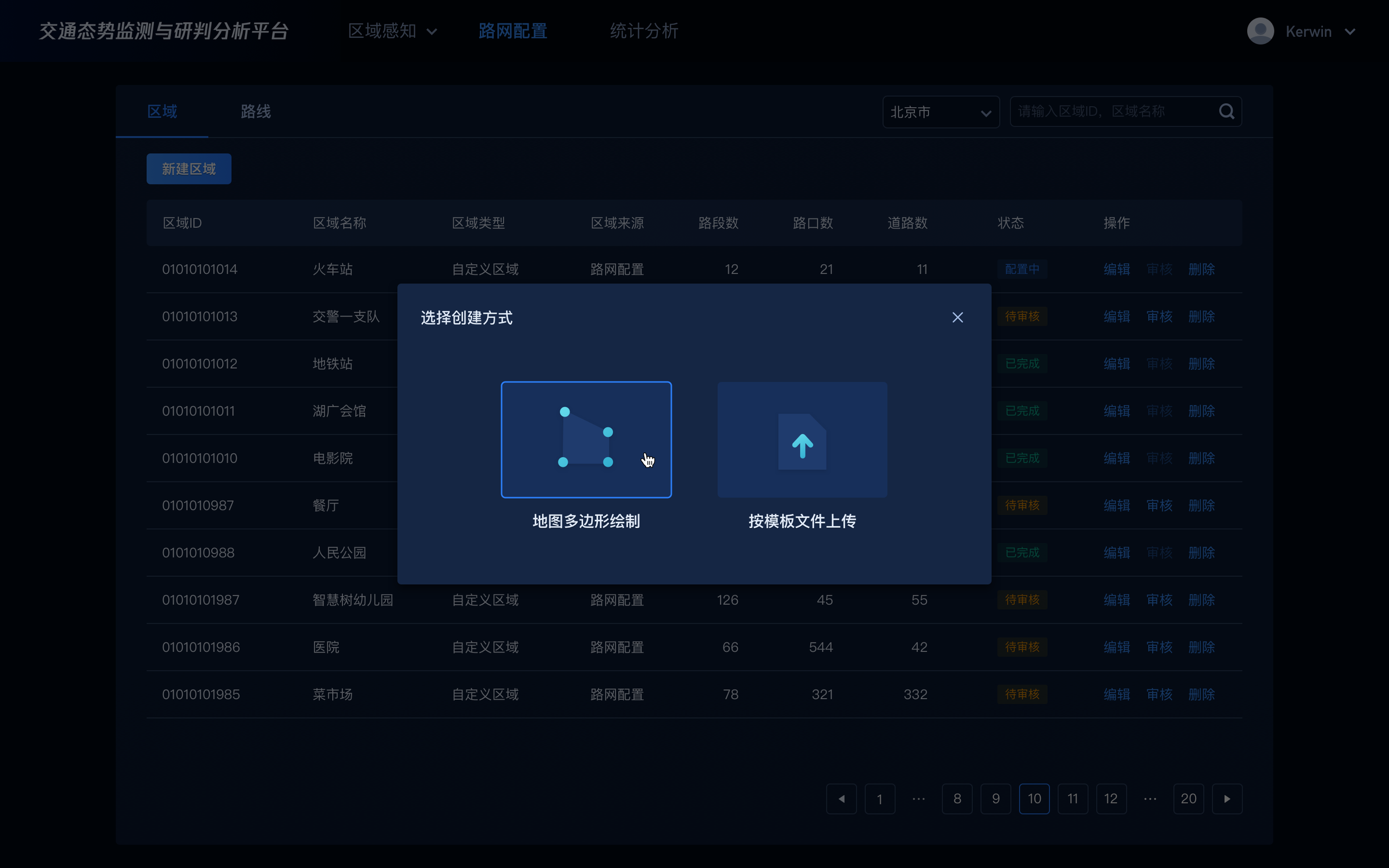Click the 路网配置 navigation item
This screenshot has width=1389, height=868.
(x=512, y=31)
